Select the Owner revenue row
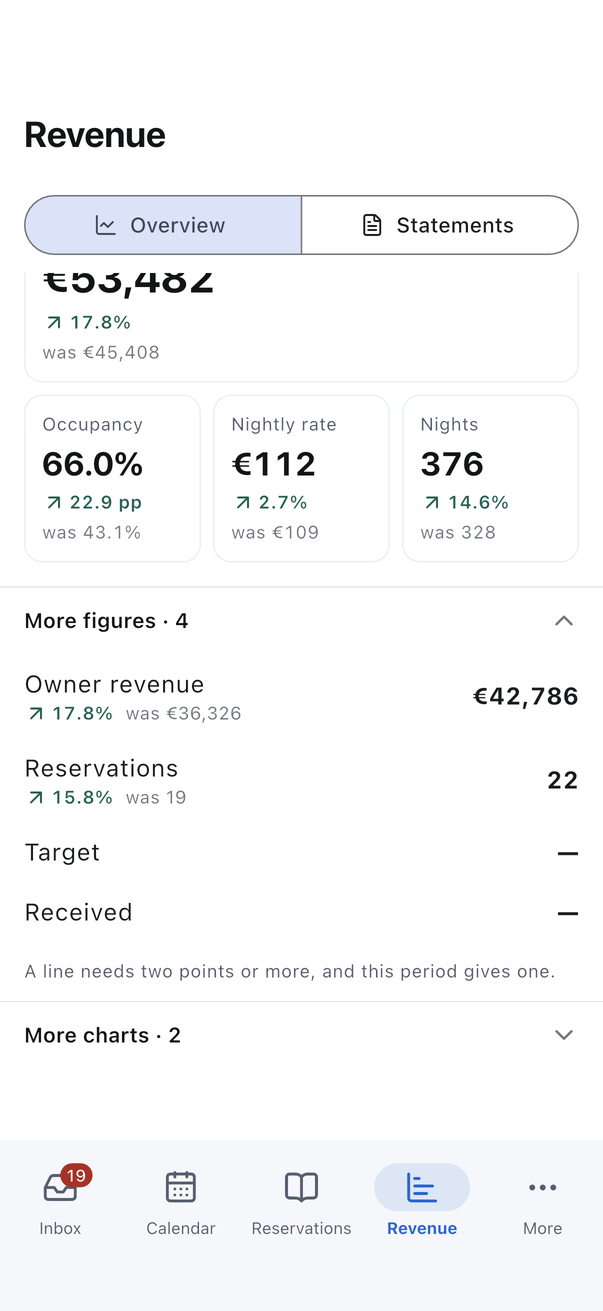 tap(301, 696)
